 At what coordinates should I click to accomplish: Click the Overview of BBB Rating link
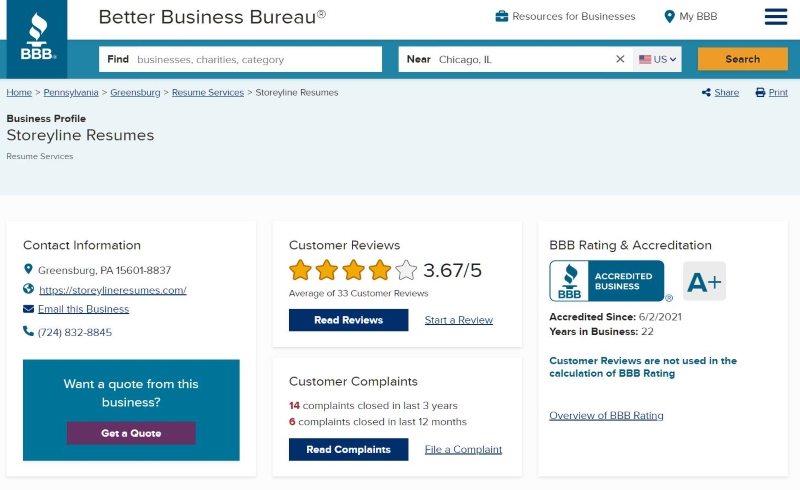coord(606,415)
